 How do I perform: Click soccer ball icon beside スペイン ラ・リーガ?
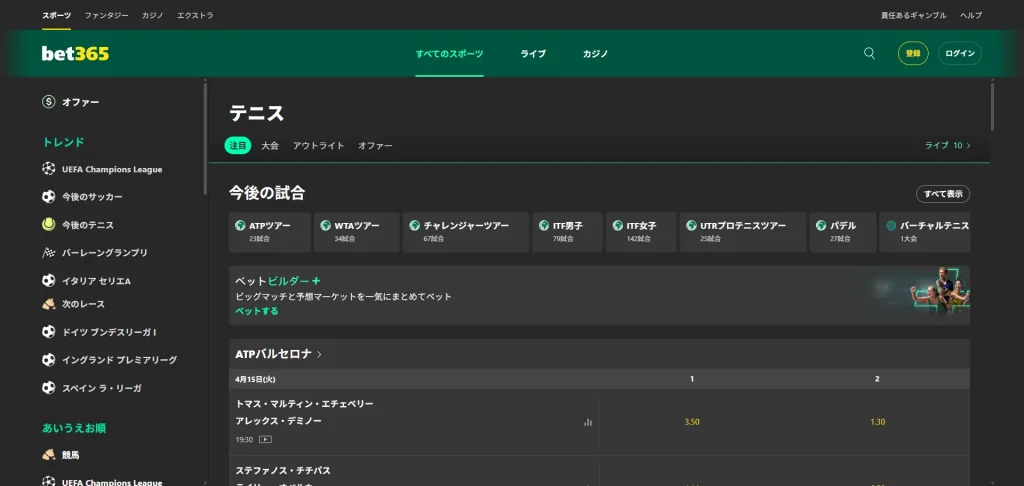[x=48, y=388]
